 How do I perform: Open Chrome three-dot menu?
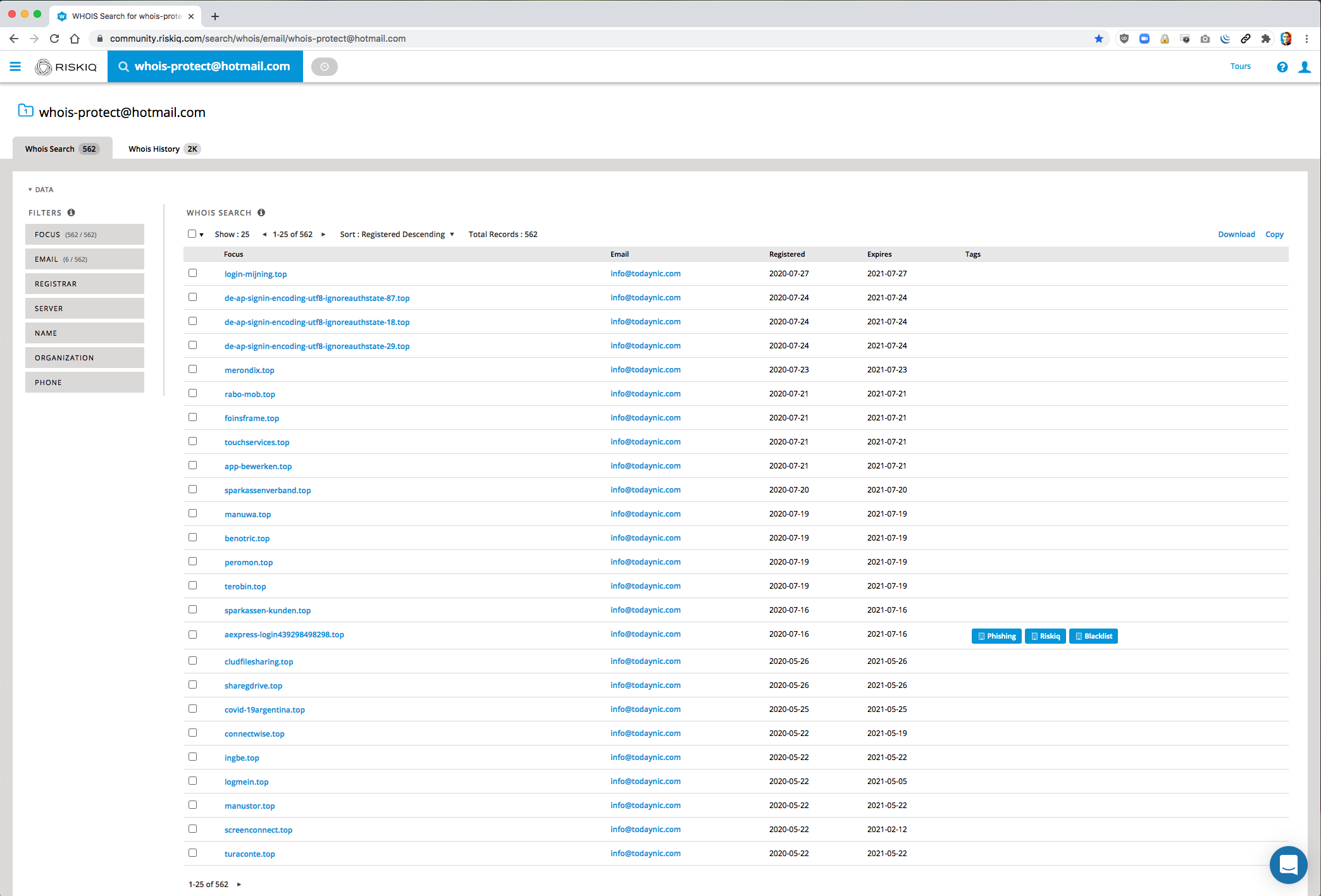point(1306,39)
